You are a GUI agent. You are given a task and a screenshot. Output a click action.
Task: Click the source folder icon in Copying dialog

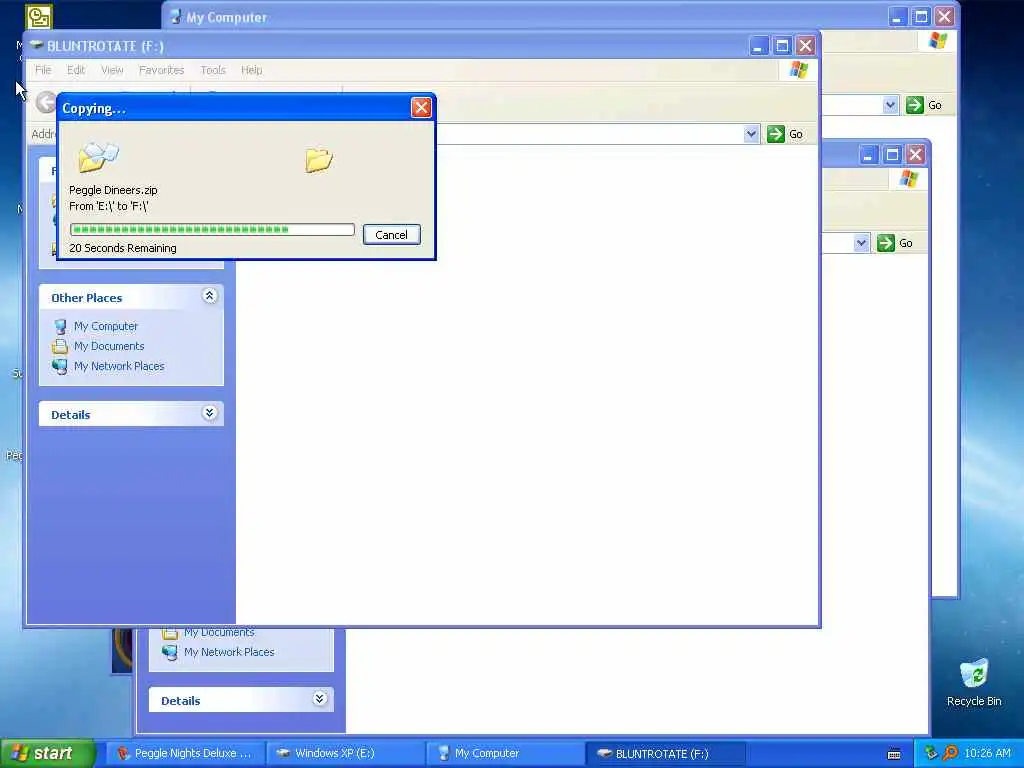(x=98, y=157)
